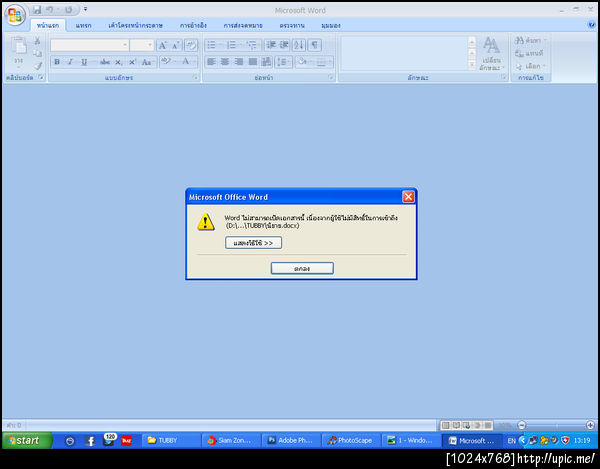Open the Office Button menu

click(x=15, y=15)
